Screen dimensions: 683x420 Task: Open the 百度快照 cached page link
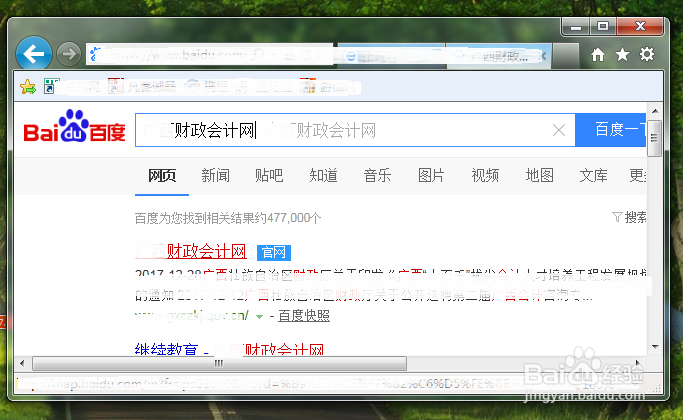coord(304,315)
